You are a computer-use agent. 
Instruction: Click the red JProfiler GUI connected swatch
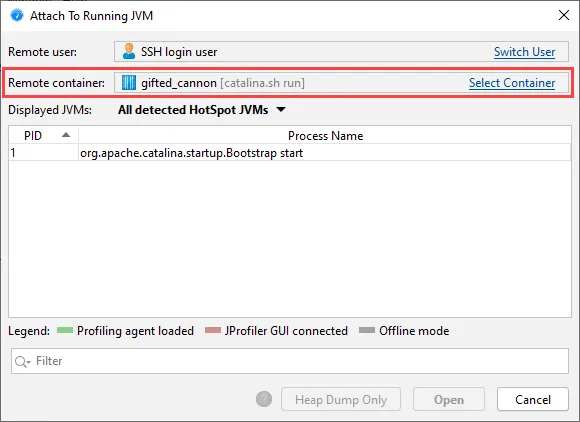[213, 330]
